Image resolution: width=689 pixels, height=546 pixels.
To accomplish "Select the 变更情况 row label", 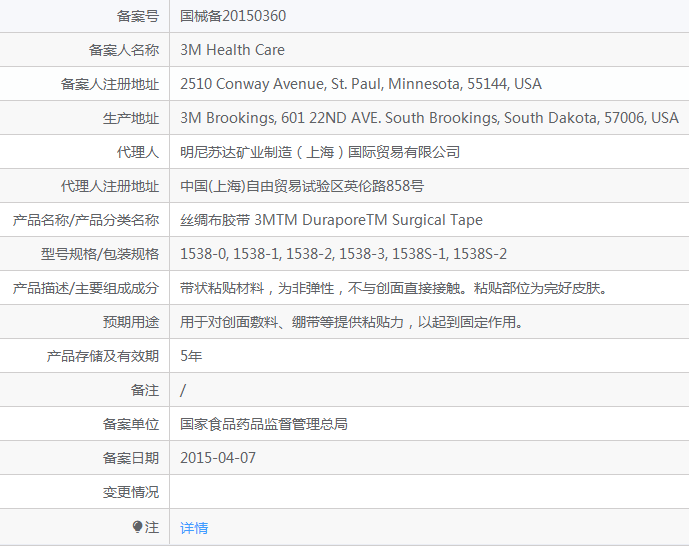I will 131,492.
